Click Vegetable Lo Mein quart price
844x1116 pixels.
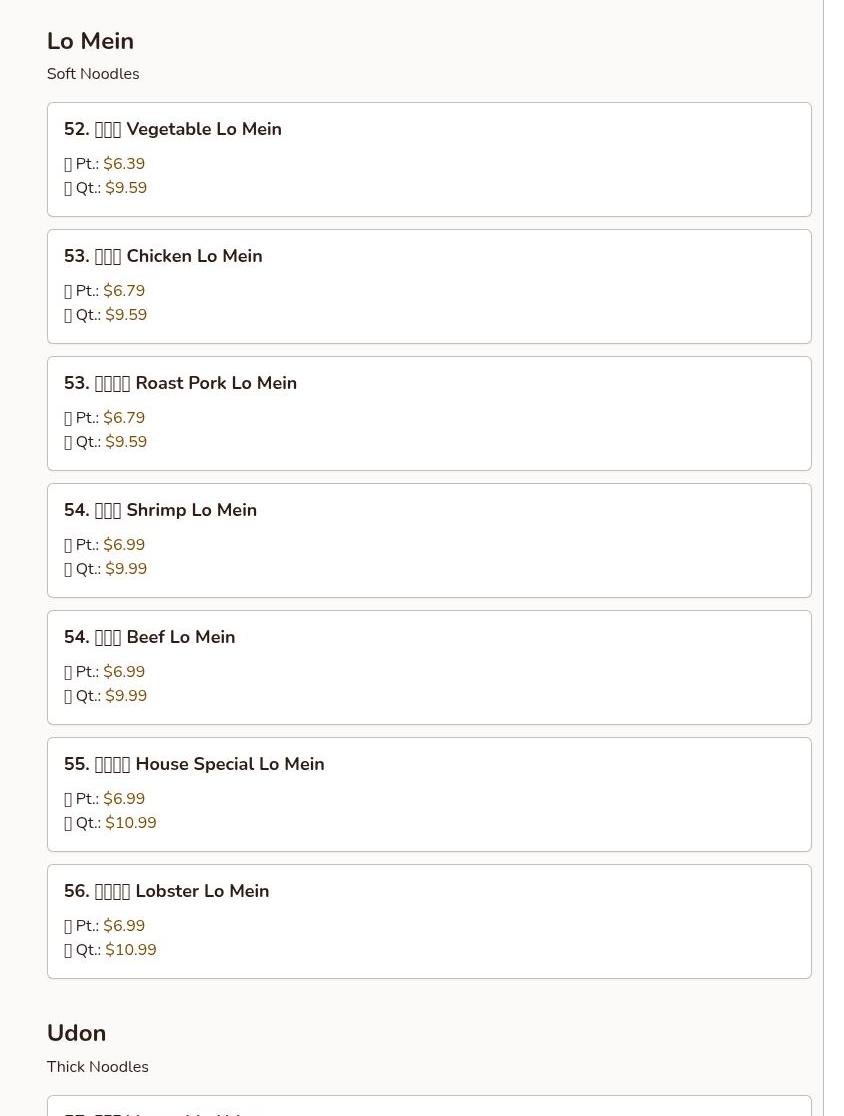click(x=126, y=188)
